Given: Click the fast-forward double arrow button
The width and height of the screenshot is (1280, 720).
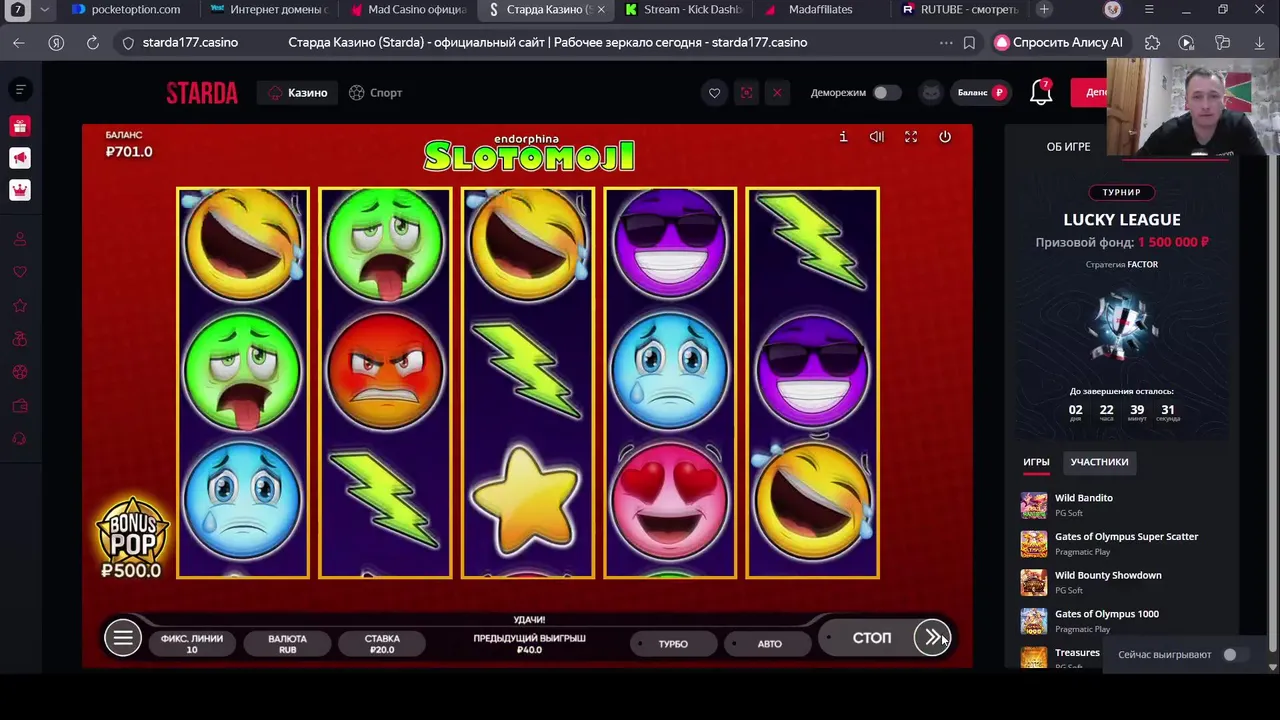Looking at the screenshot, I should pyautogui.click(x=932, y=637).
